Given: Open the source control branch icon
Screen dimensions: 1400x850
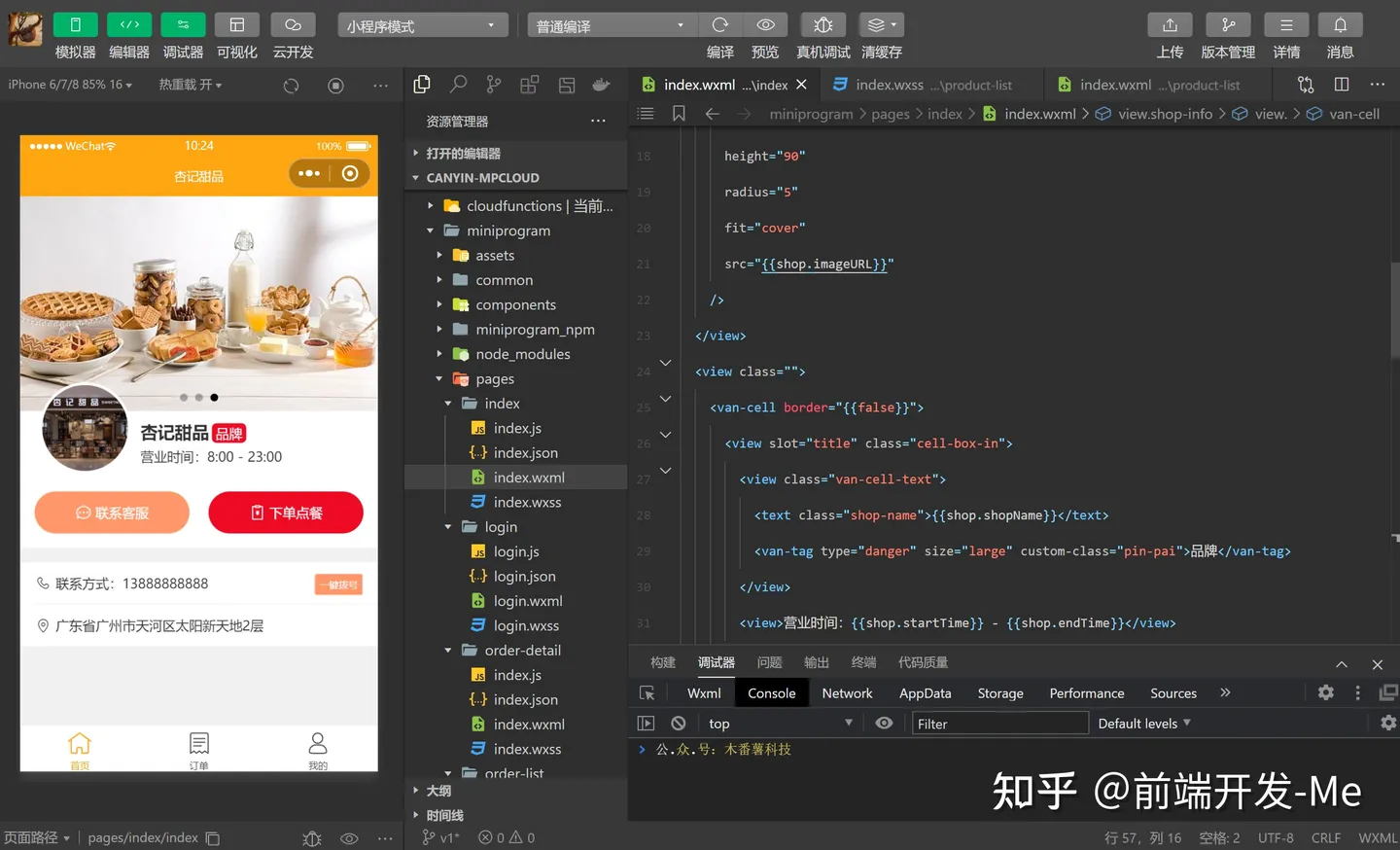Looking at the screenshot, I should [x=494, y=85].
